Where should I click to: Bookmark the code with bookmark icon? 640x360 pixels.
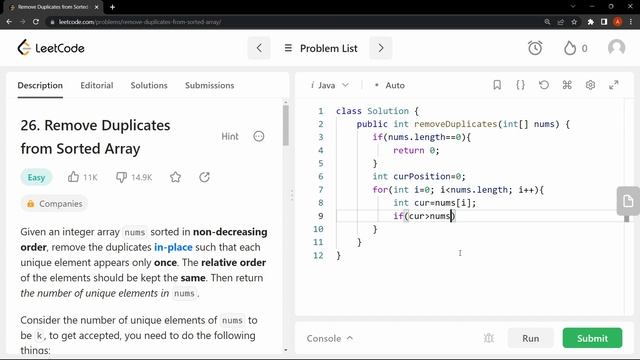497,85
